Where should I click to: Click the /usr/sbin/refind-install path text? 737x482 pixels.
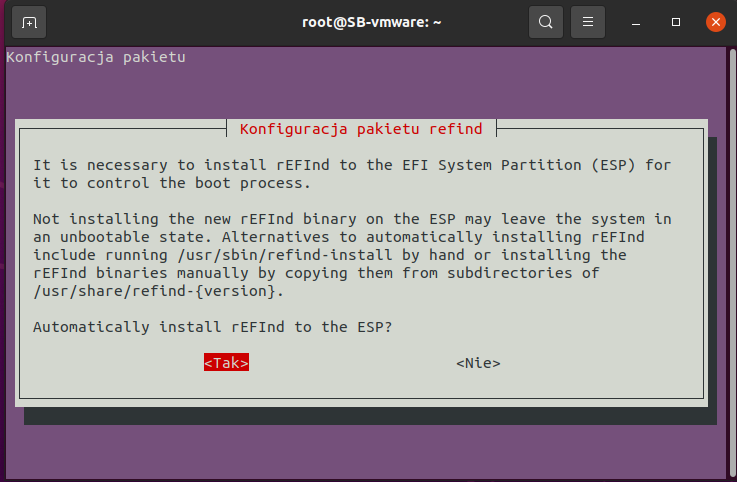tap(210, 256)
